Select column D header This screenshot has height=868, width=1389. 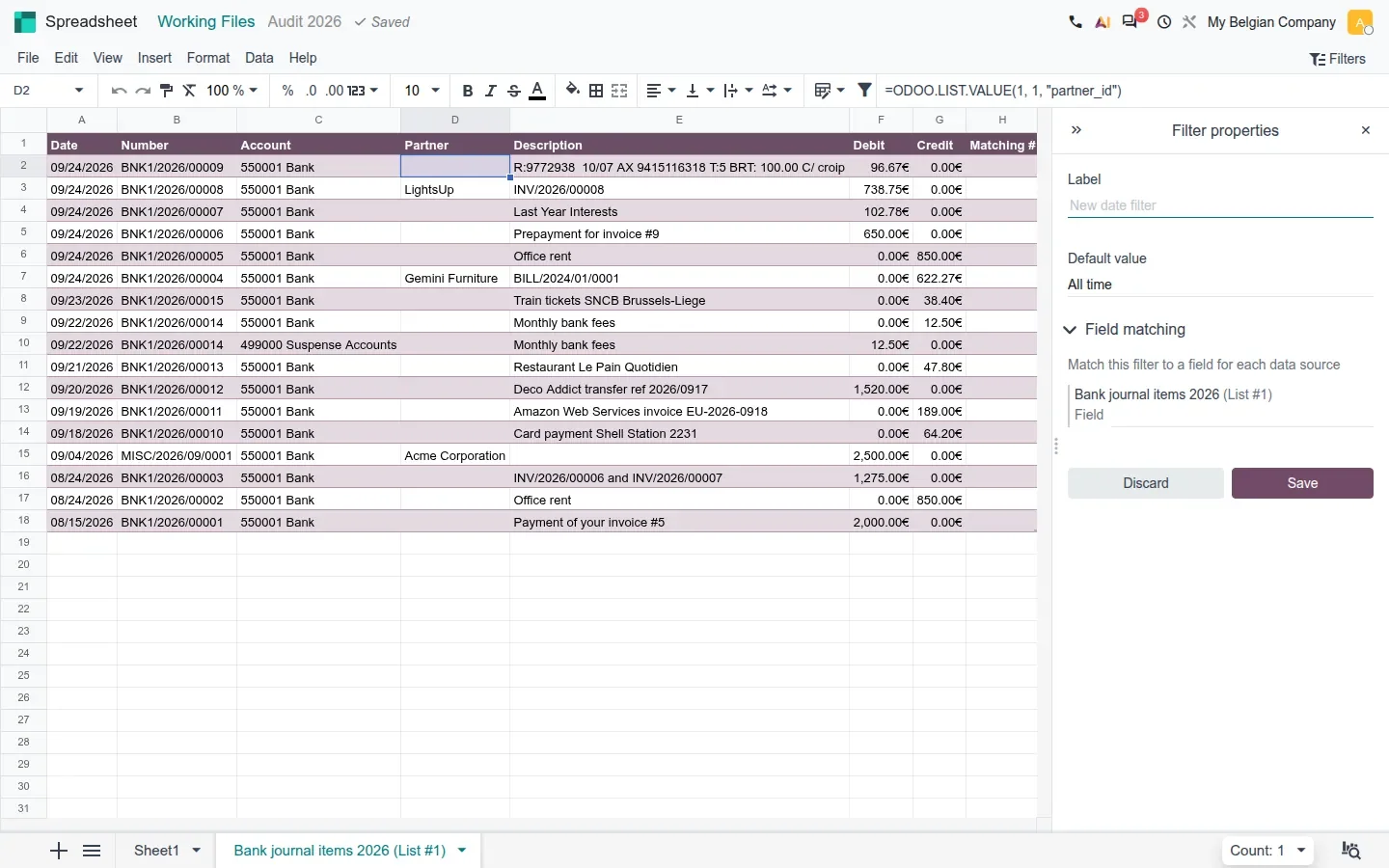click(x=455, y=120)
